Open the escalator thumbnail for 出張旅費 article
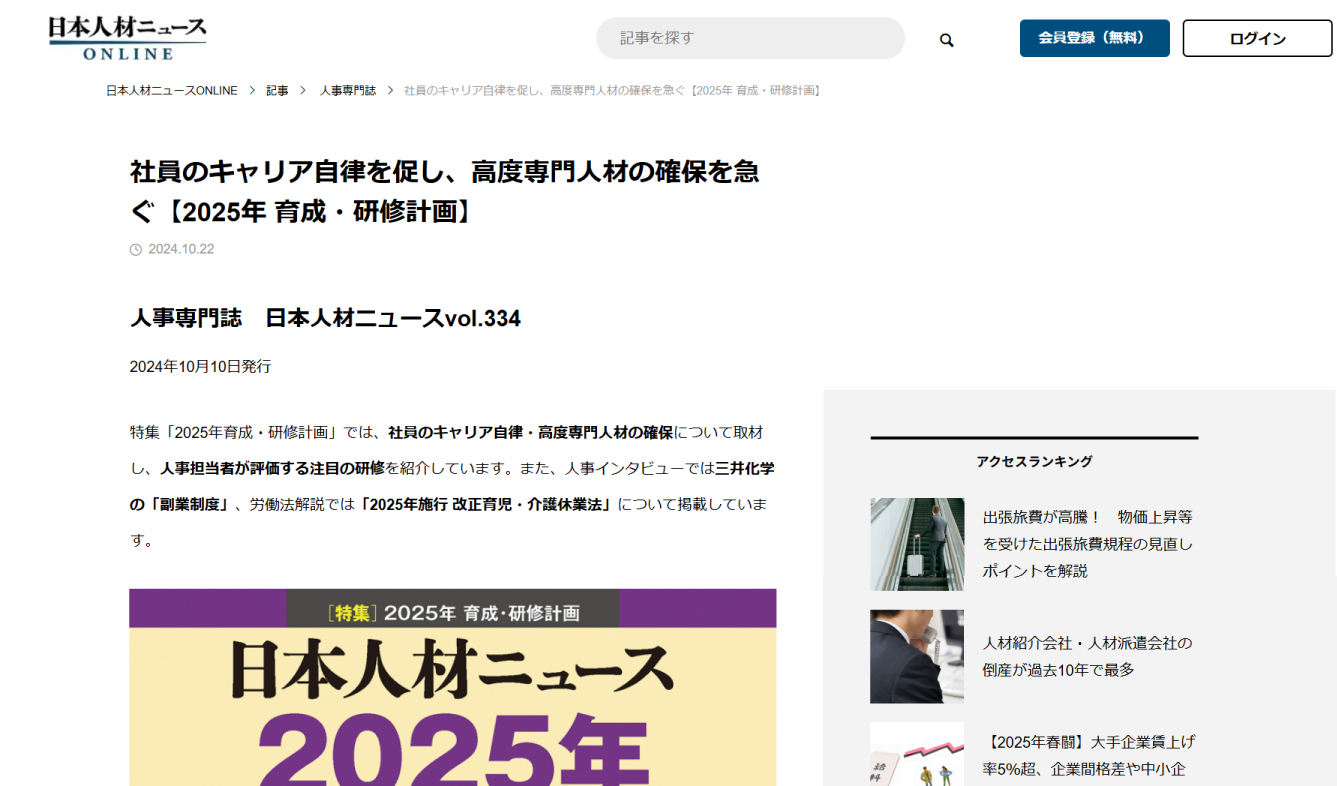Image resolution: width=1337 pixels, height=786 pixels. point(917,544)
